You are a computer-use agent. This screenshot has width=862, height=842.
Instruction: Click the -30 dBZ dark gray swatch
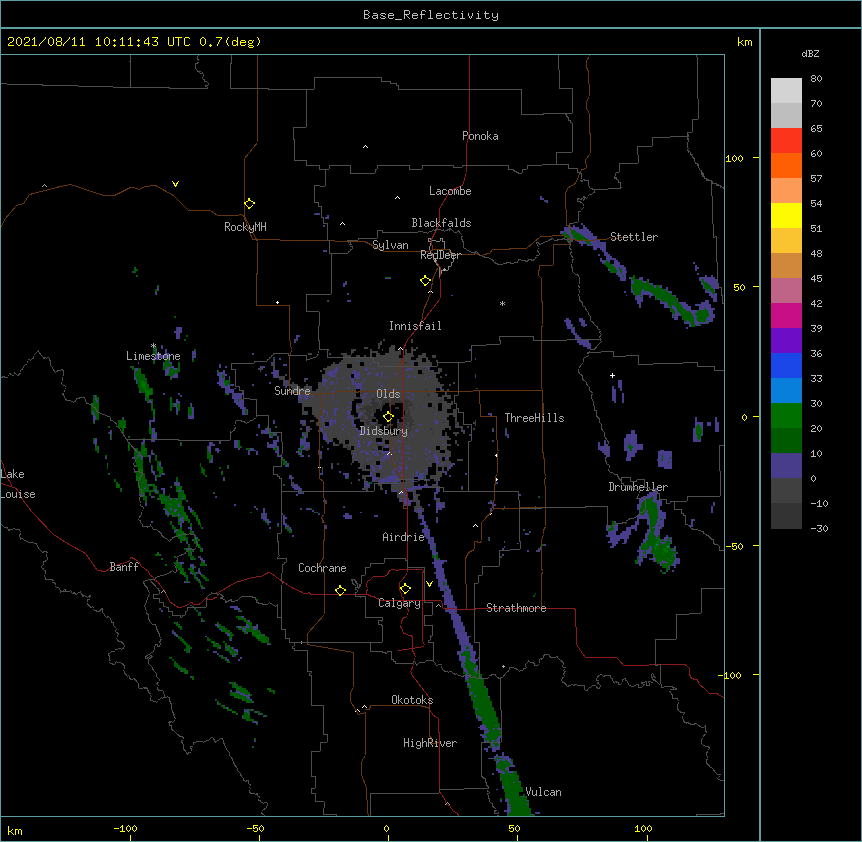[786, 516]
